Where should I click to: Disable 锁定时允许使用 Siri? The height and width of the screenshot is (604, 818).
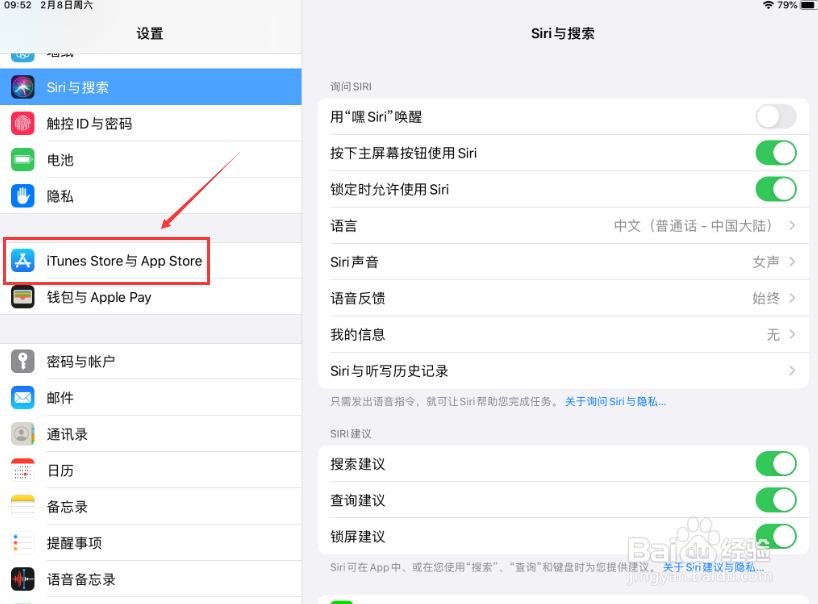pos(776,188)
